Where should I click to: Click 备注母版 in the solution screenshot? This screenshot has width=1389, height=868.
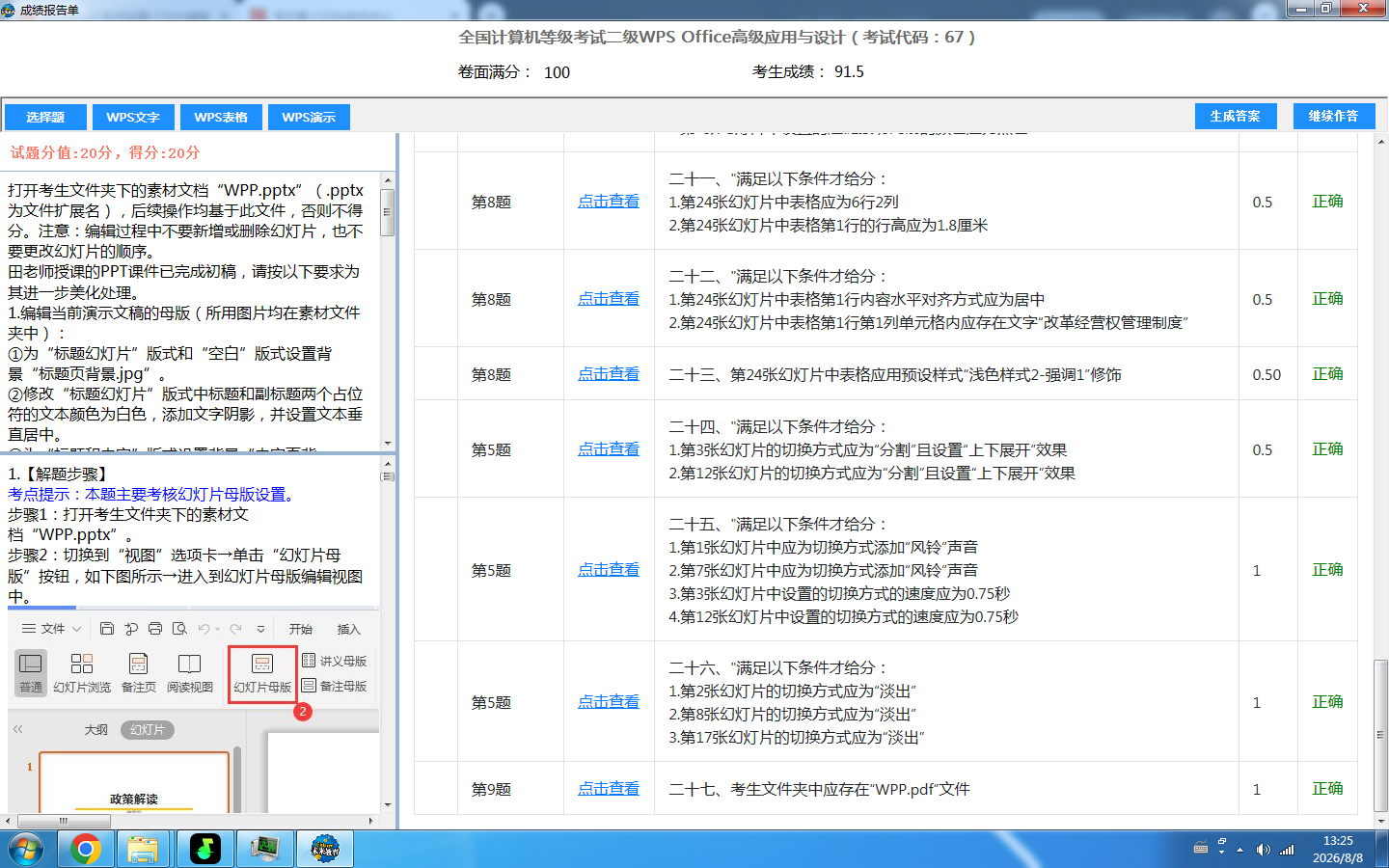(334, 686)
